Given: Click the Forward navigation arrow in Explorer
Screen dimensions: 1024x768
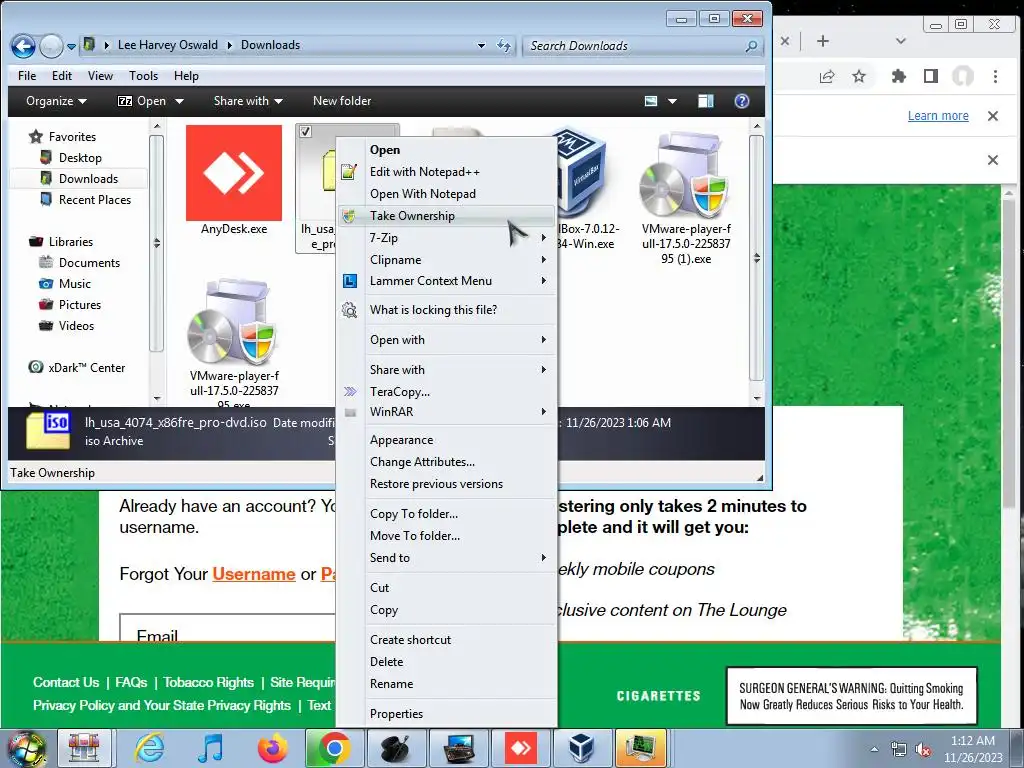Looking at the screenshot, I should coord(52,46).
